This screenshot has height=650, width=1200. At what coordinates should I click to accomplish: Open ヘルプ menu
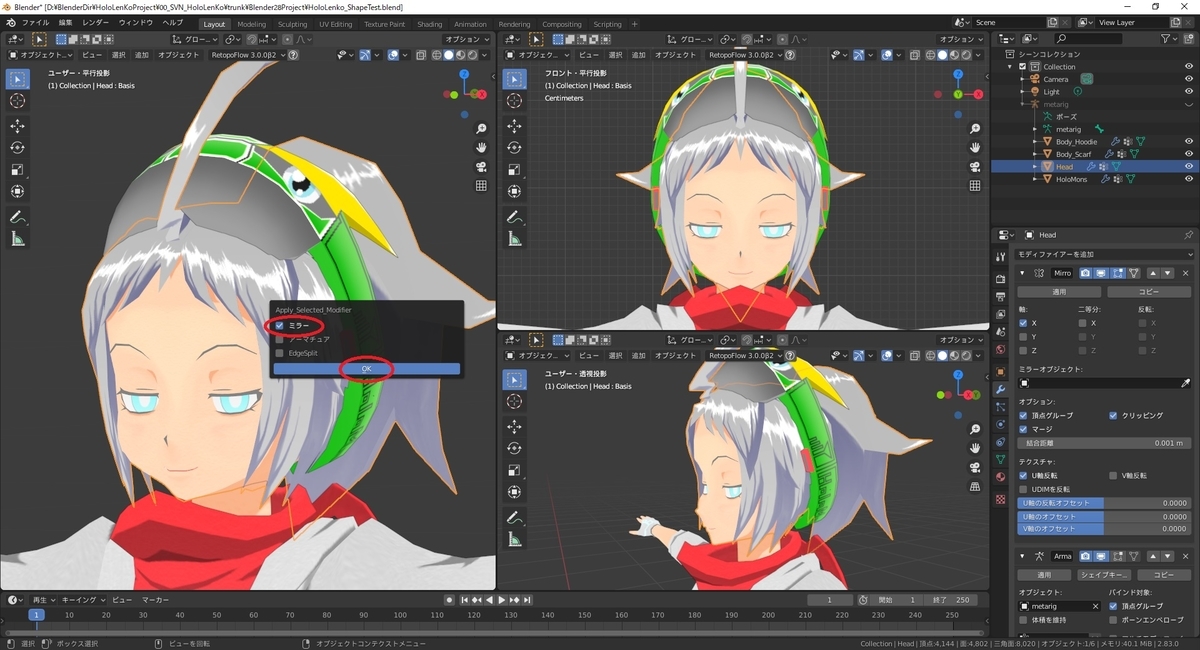(x=172, y=22)
